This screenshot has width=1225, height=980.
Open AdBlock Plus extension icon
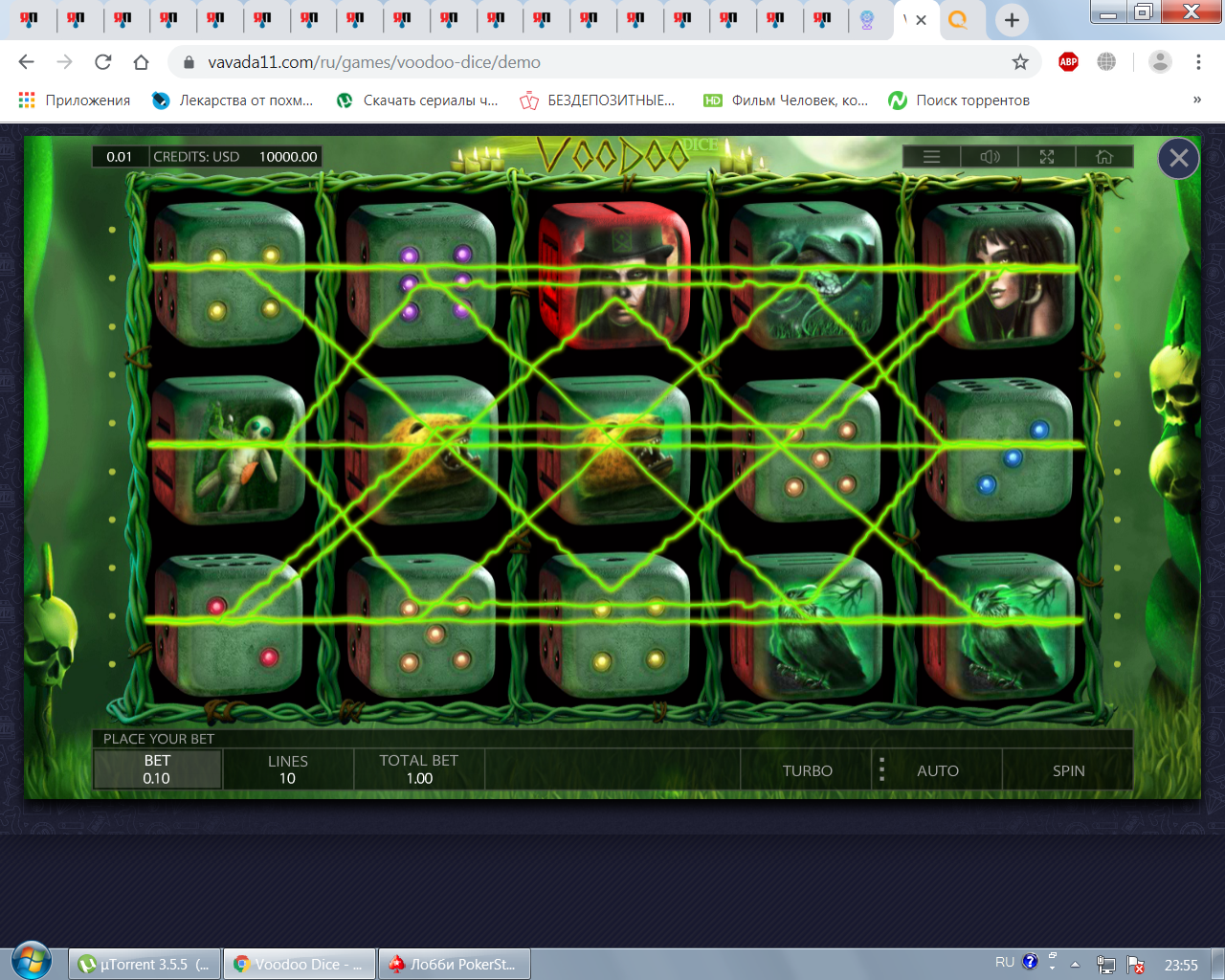1068,62
